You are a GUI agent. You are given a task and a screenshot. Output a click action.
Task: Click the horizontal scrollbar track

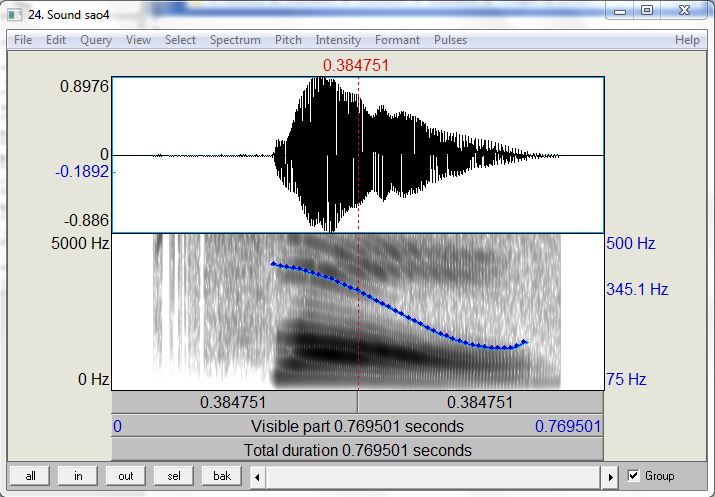click(x=434, y=477)
